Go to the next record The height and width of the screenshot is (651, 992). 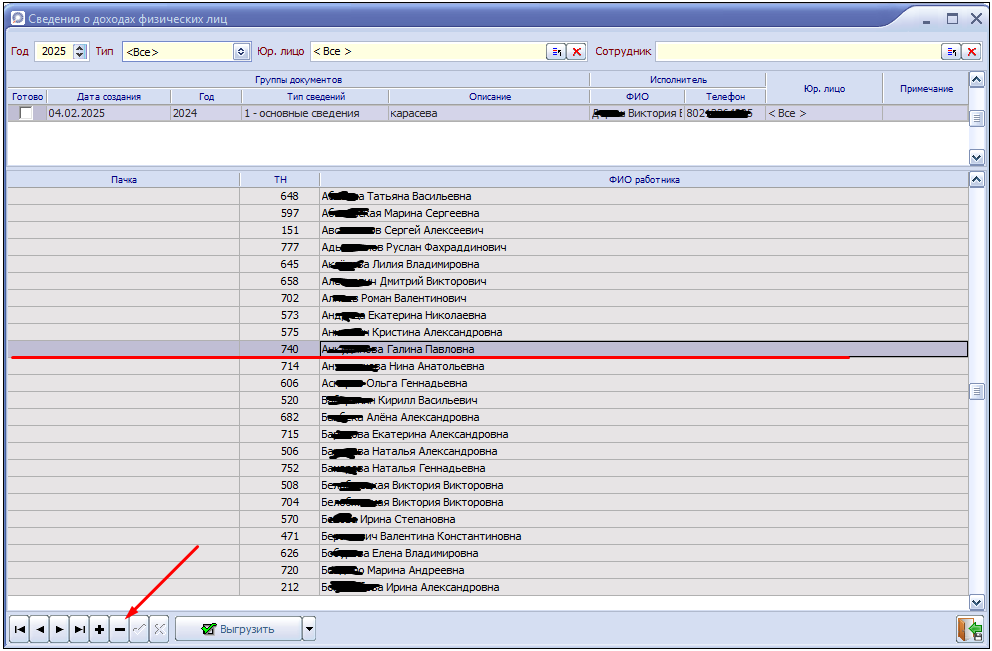60,629
